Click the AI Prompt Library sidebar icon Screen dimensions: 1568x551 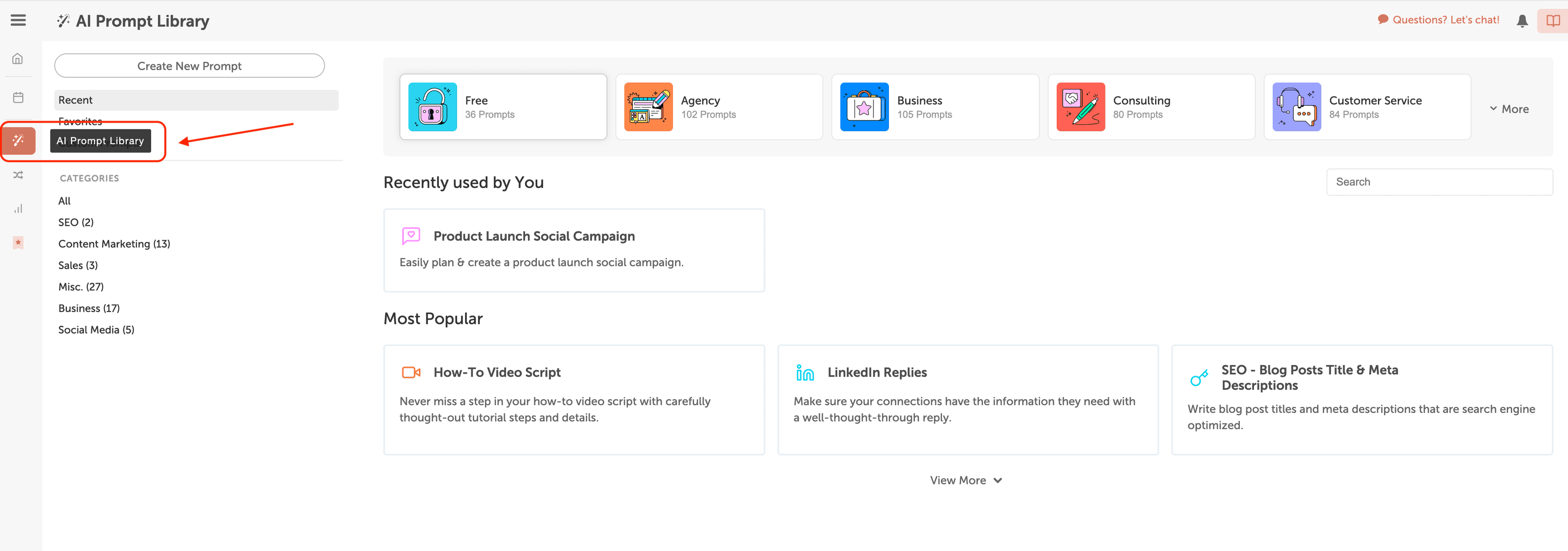click(18, 140)
